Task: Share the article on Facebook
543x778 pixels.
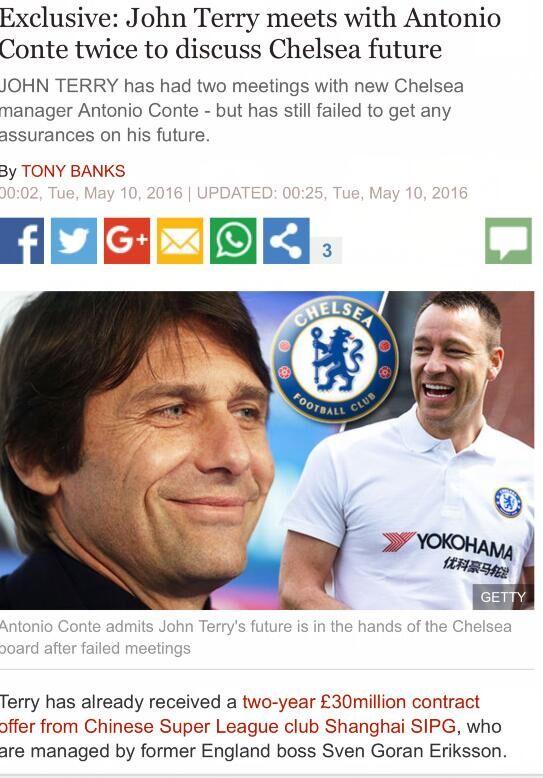Action: click(22, 241)
